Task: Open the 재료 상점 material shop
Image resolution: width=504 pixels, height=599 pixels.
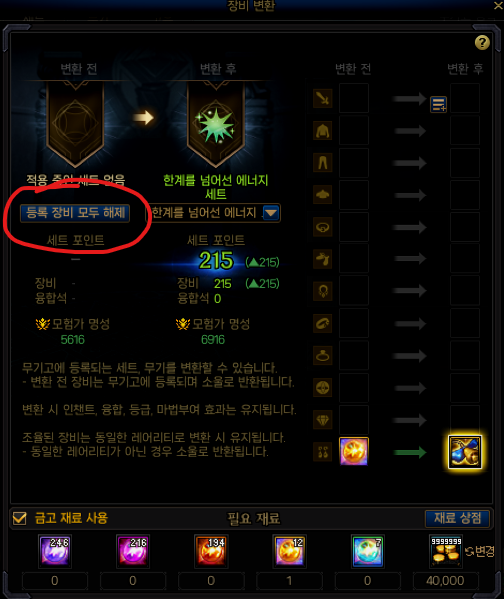Action: [457, 518]
